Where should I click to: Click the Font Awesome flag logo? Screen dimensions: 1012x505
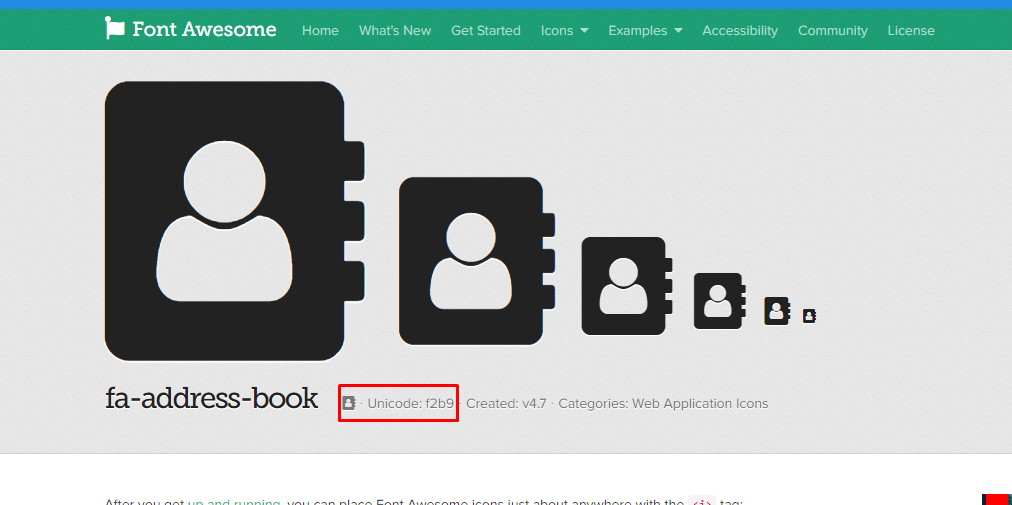tap(115, 29)
